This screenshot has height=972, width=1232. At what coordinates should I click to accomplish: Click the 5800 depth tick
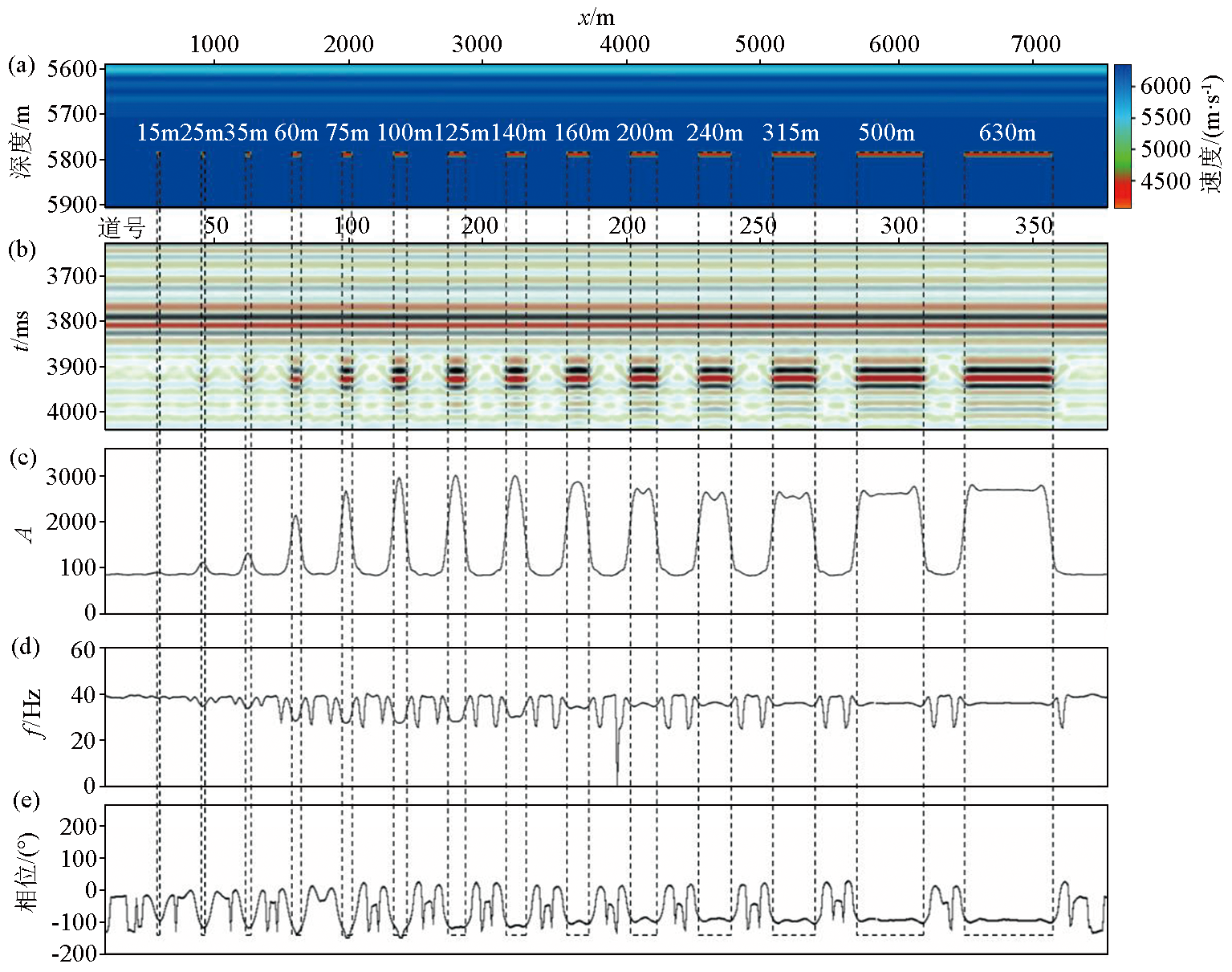[72, 159]
